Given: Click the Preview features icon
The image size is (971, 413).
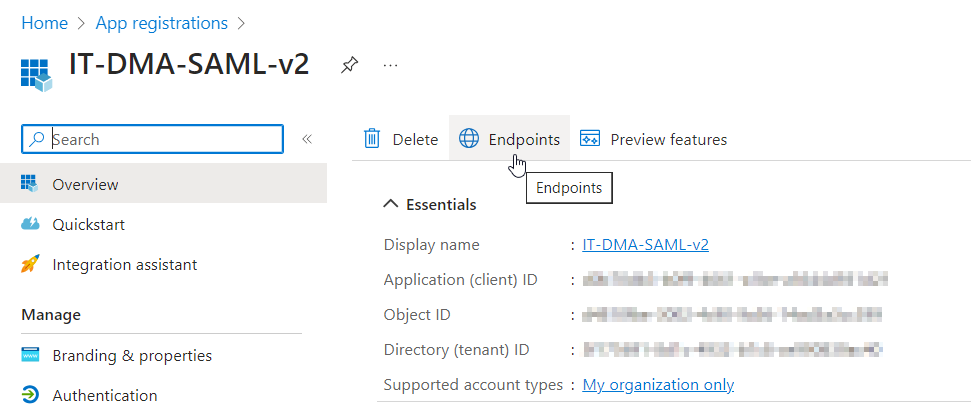Looking at the screenshot, I should (x=590, y=139).
